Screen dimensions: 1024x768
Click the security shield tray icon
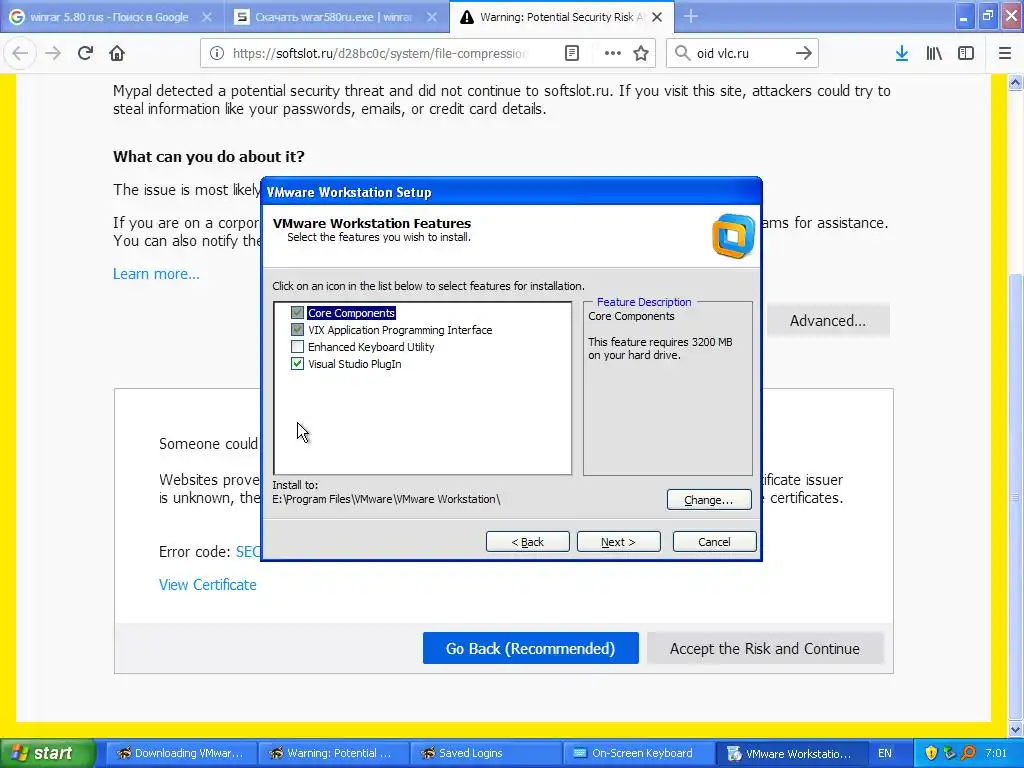(x=931, y=753)
